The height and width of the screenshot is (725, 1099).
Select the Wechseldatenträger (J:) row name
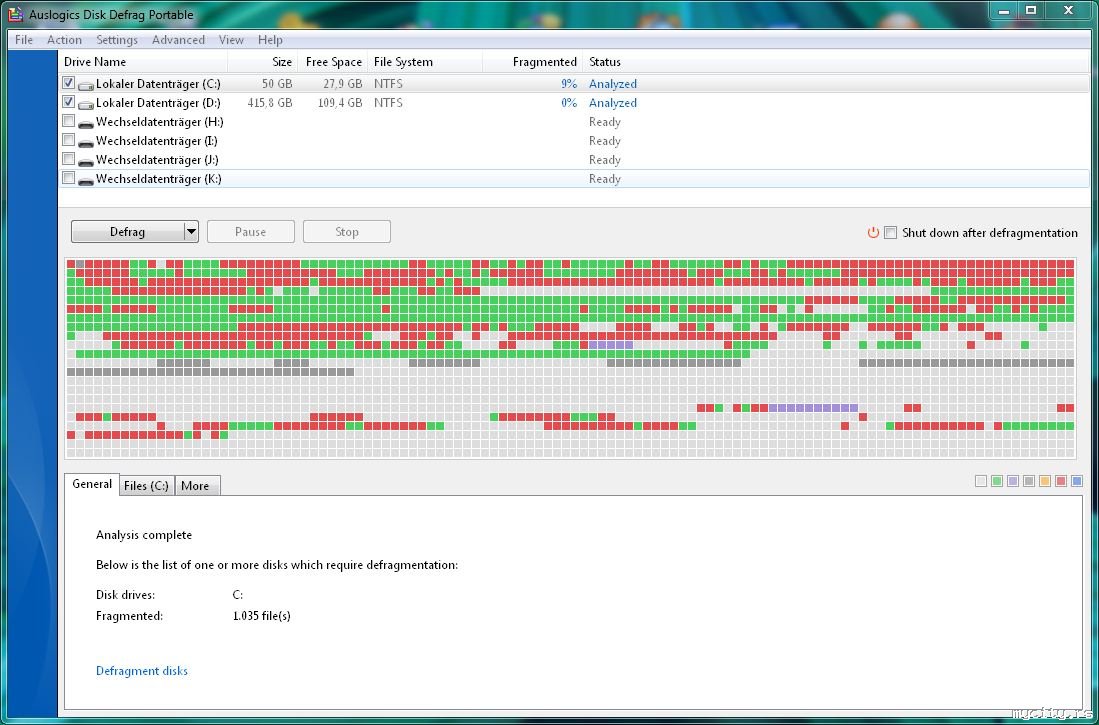(x=158, y=160)
